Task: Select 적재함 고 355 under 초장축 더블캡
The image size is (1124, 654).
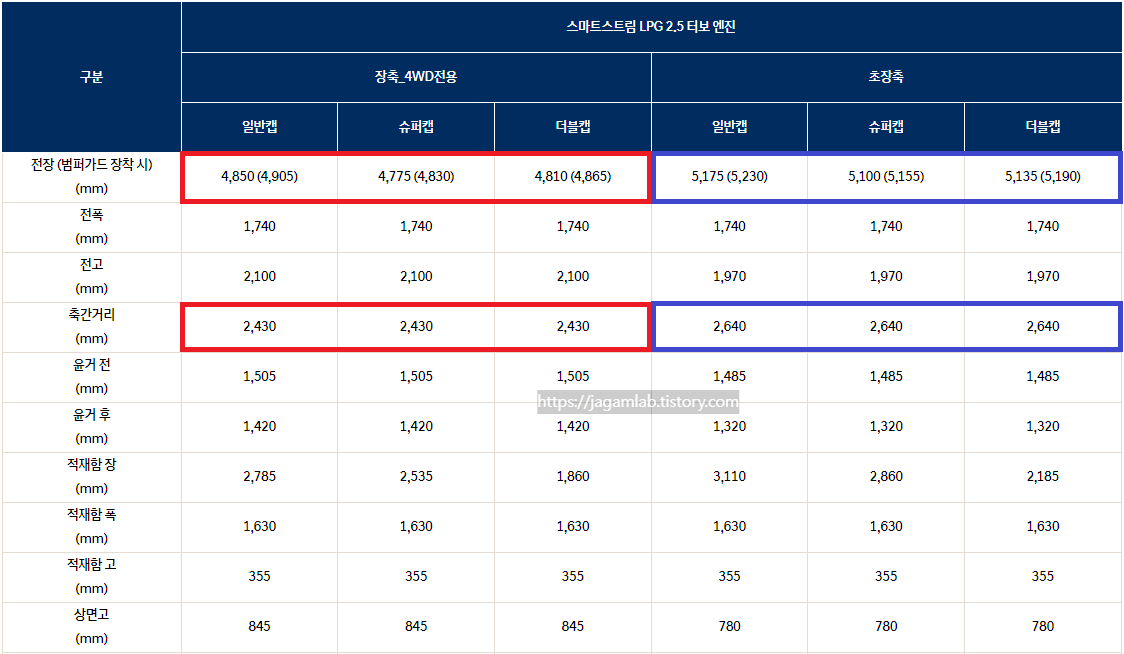Action: [x=1043, y=577]
